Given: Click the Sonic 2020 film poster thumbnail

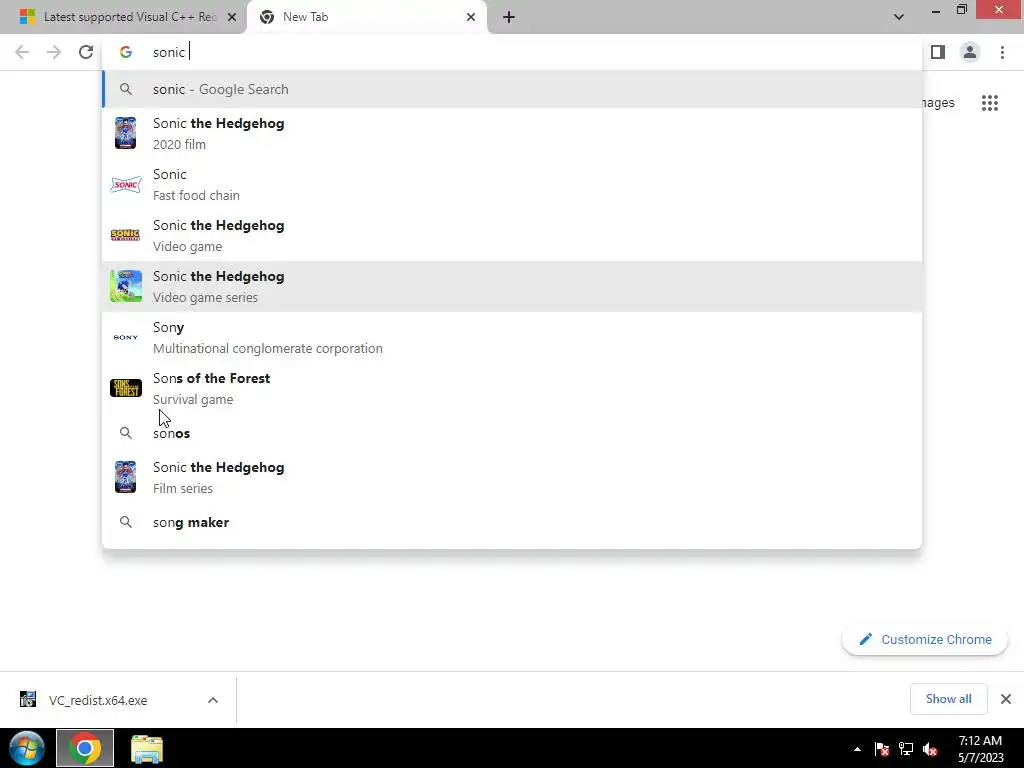Looking at the screenshot, I should 125,133.
